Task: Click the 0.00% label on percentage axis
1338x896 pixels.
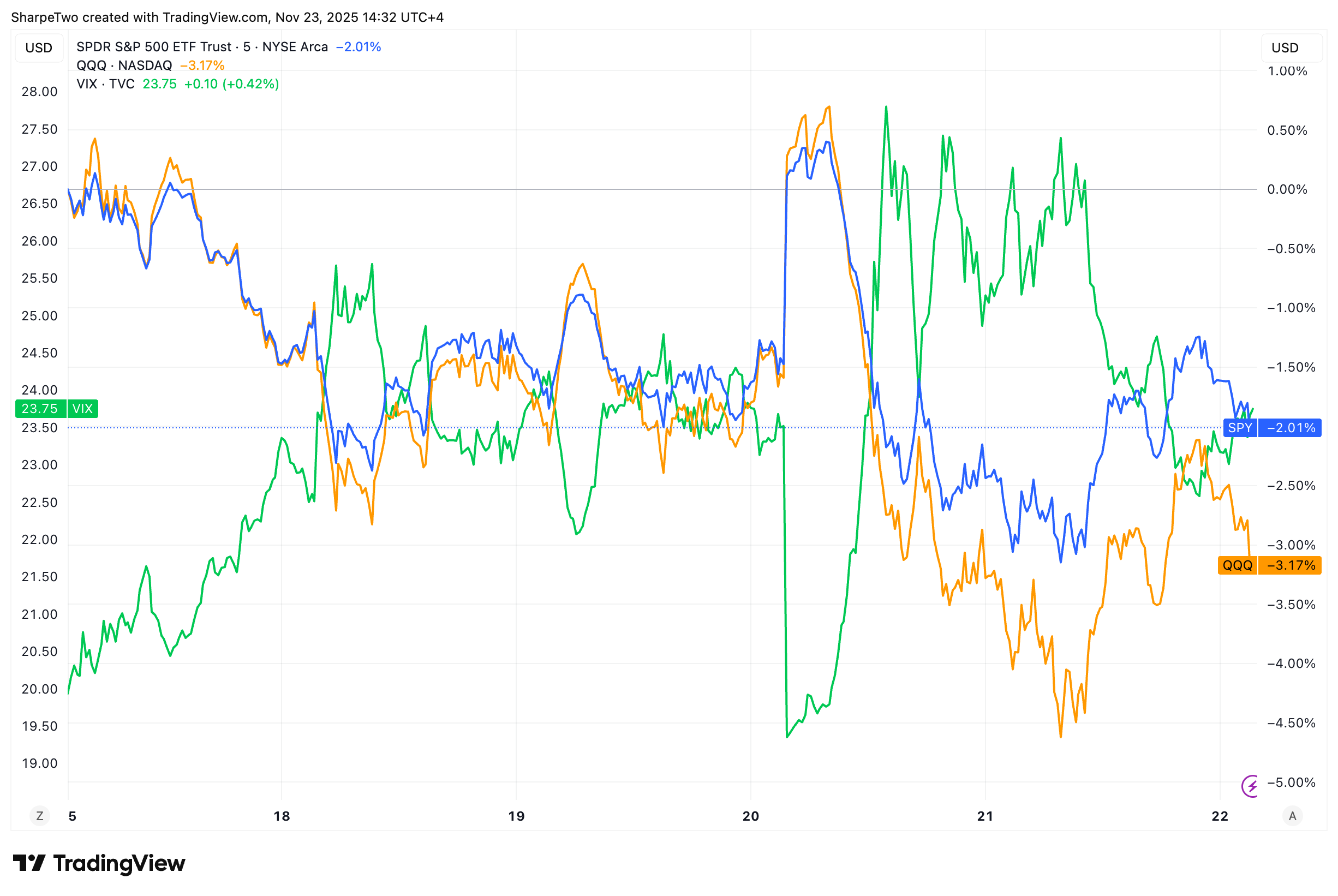Action: point(1287,189)
